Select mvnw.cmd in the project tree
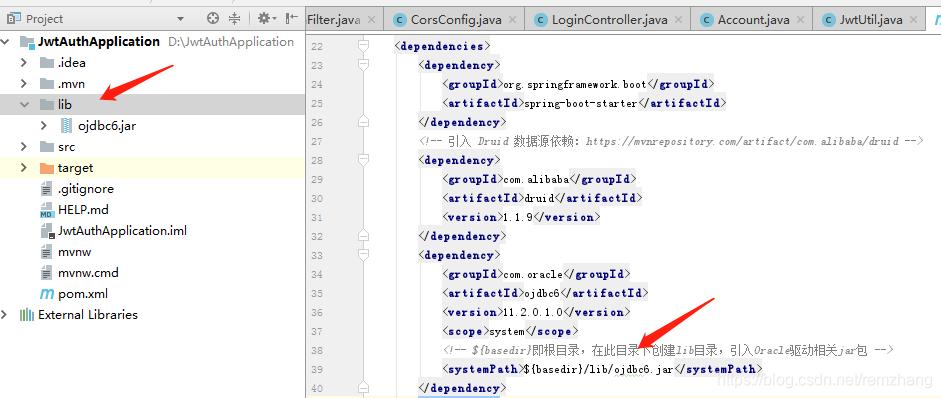 point(88,273)
